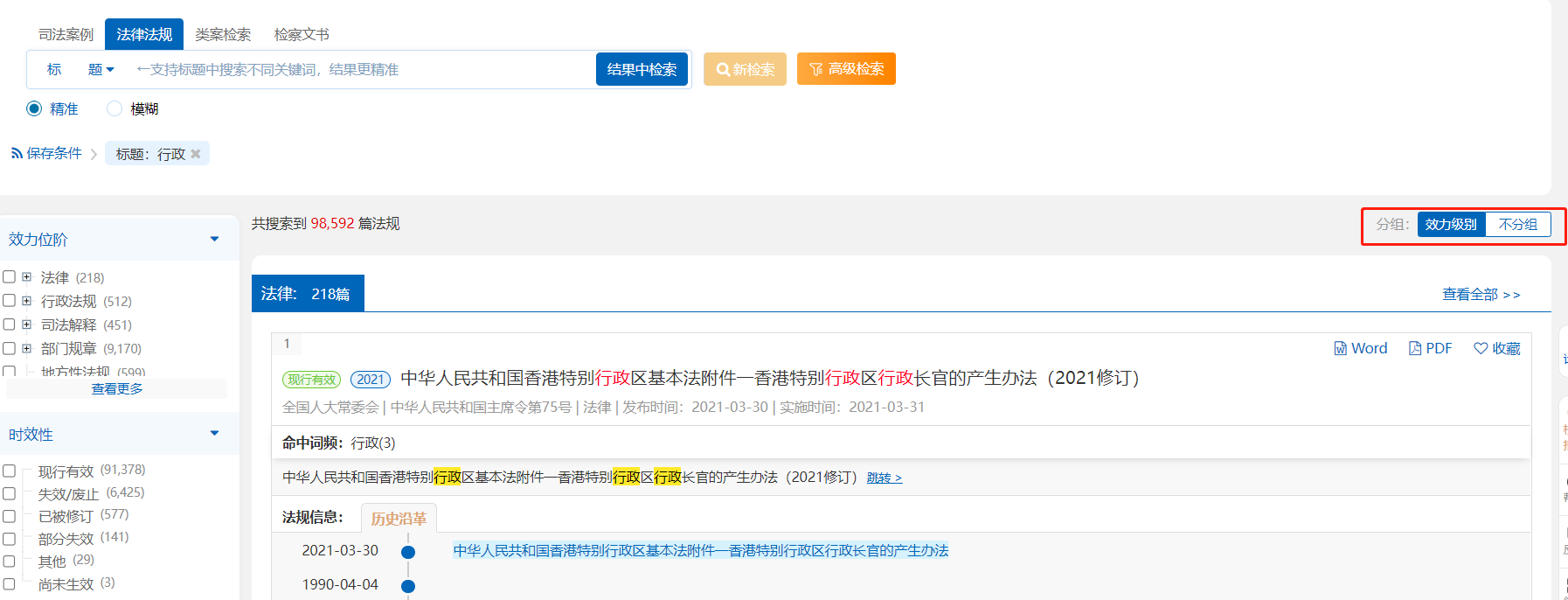
Task: Tick the 失效/废止 checkbox
Action: [10, 493]
